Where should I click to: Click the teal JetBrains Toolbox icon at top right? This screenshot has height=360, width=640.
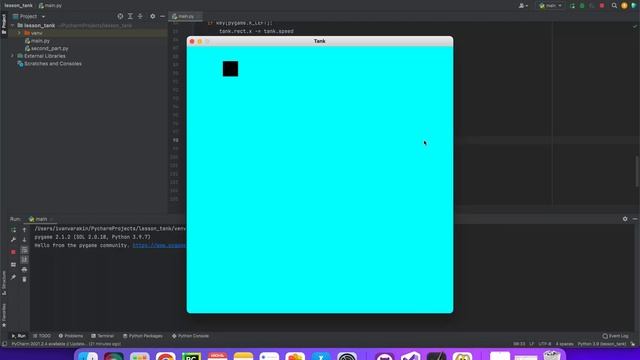(x=633, y=6)
